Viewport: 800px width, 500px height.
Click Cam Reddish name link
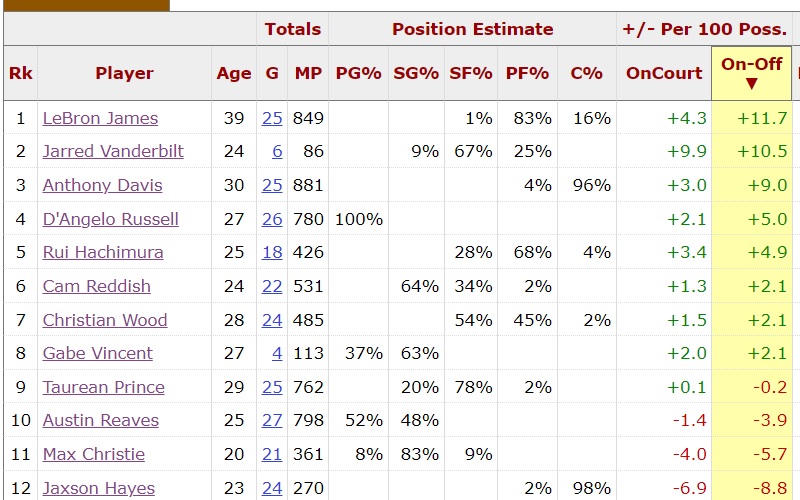click(x=96, y=286)
